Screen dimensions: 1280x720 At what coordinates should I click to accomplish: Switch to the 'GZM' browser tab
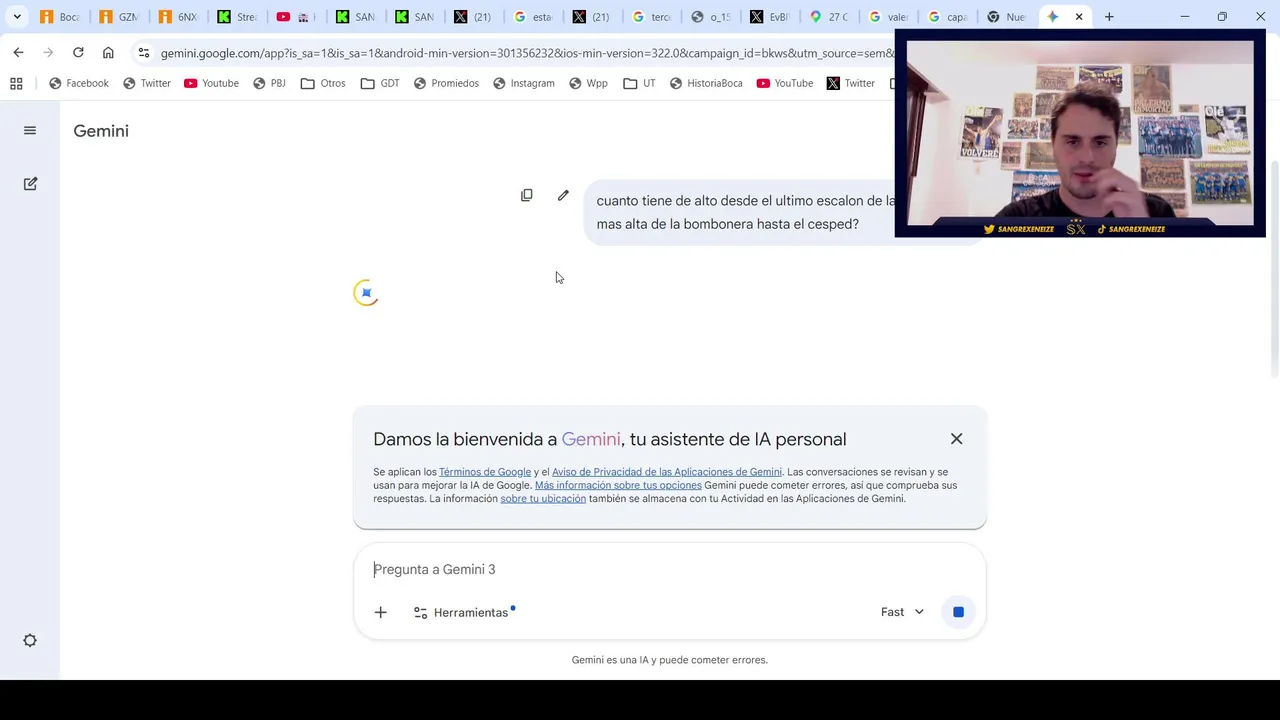tap(119, 17)
